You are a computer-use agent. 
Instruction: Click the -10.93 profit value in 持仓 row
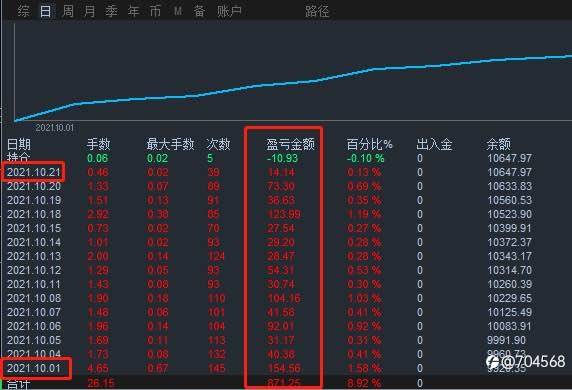point(282,158)
